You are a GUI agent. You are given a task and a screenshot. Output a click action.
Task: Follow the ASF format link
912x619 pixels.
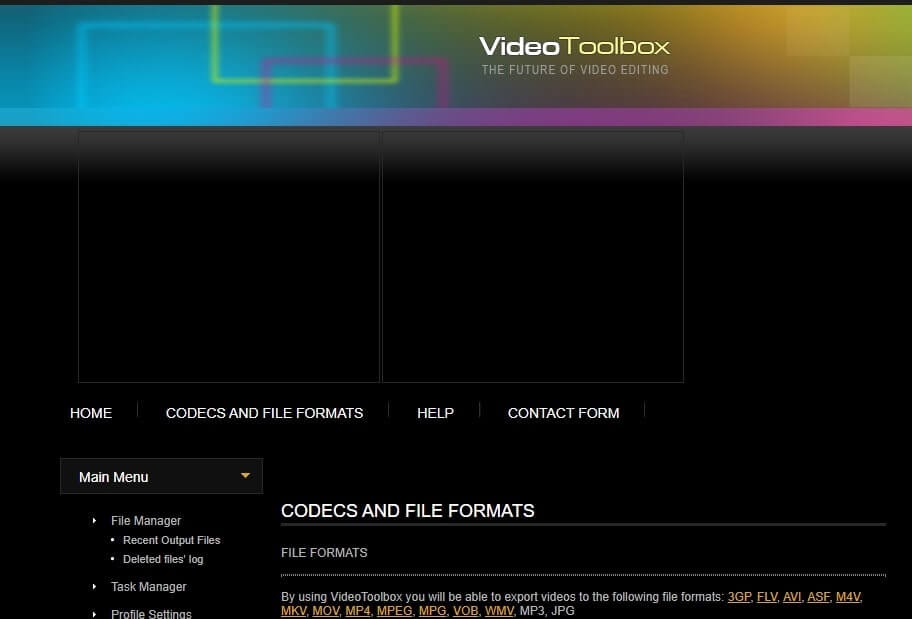[818, 597]
